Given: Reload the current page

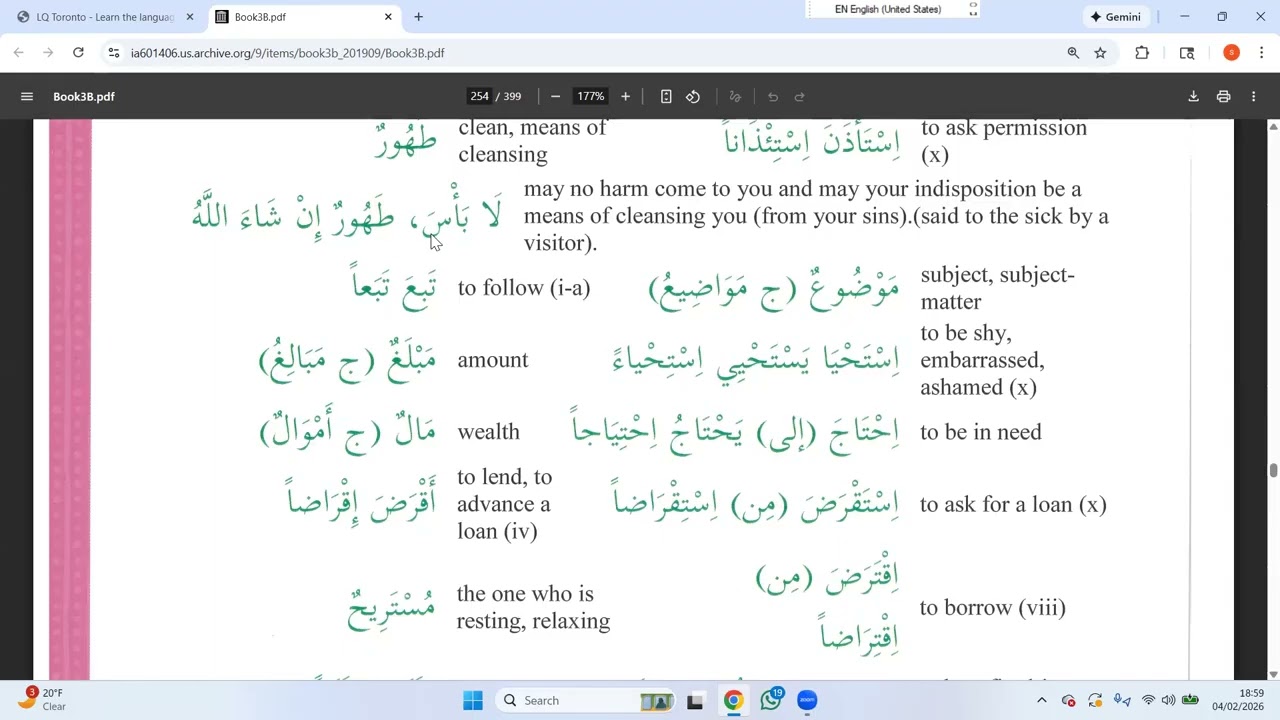Looking at the screenshot, I should pyautogui.click(x=78, y=52).
